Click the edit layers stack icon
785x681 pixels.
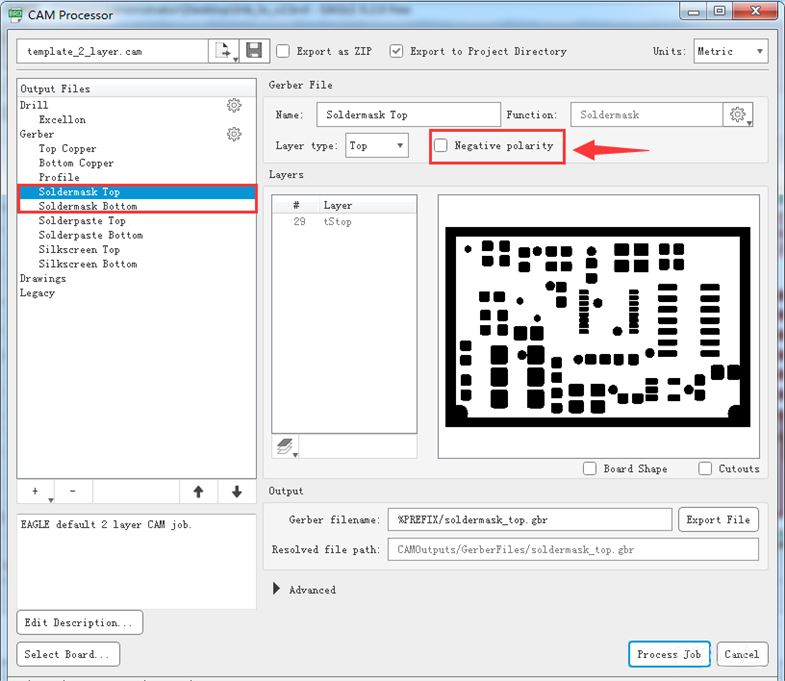tap(285, 447)
